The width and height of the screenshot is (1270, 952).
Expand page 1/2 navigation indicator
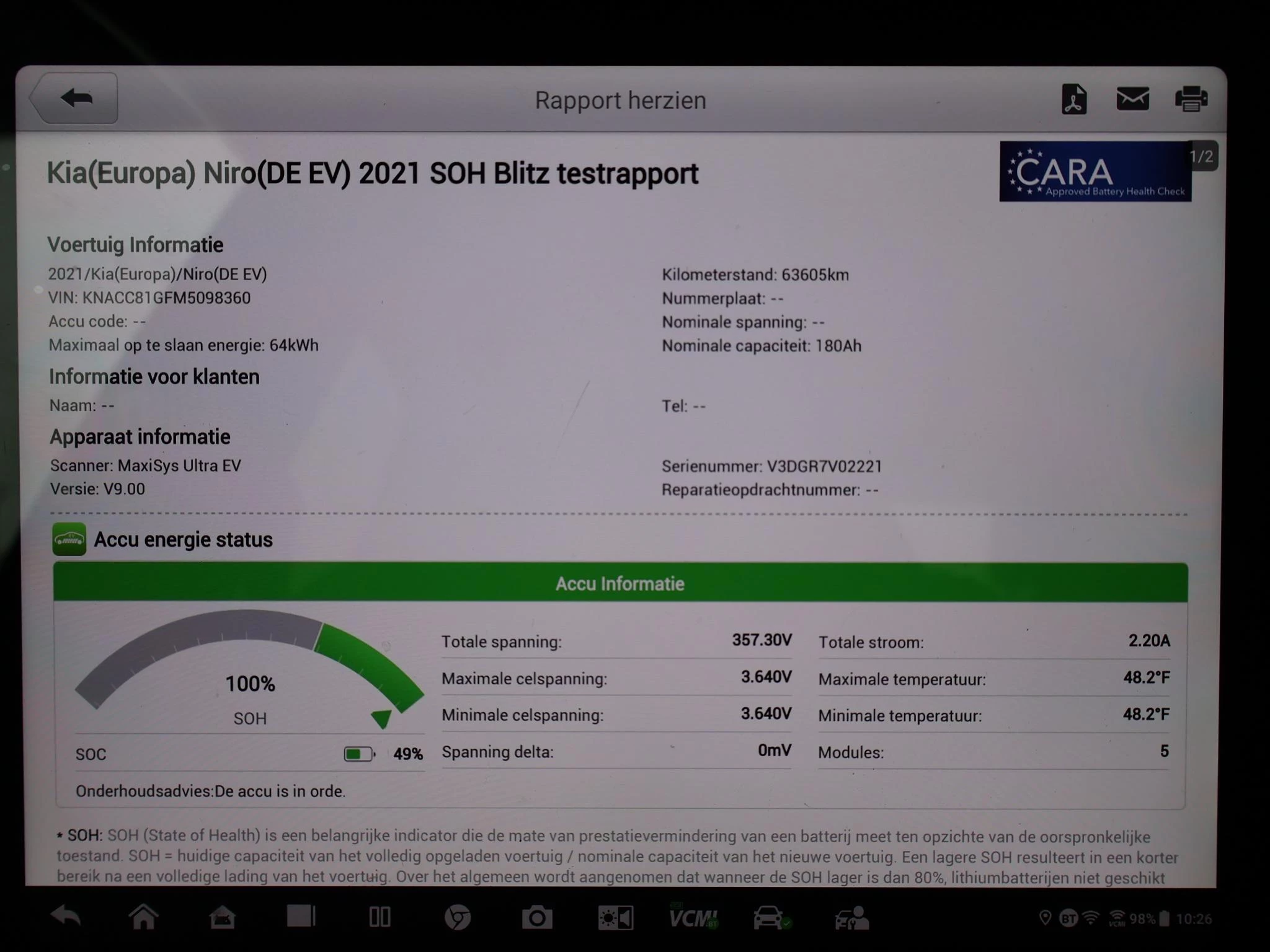click(1202, 157)
